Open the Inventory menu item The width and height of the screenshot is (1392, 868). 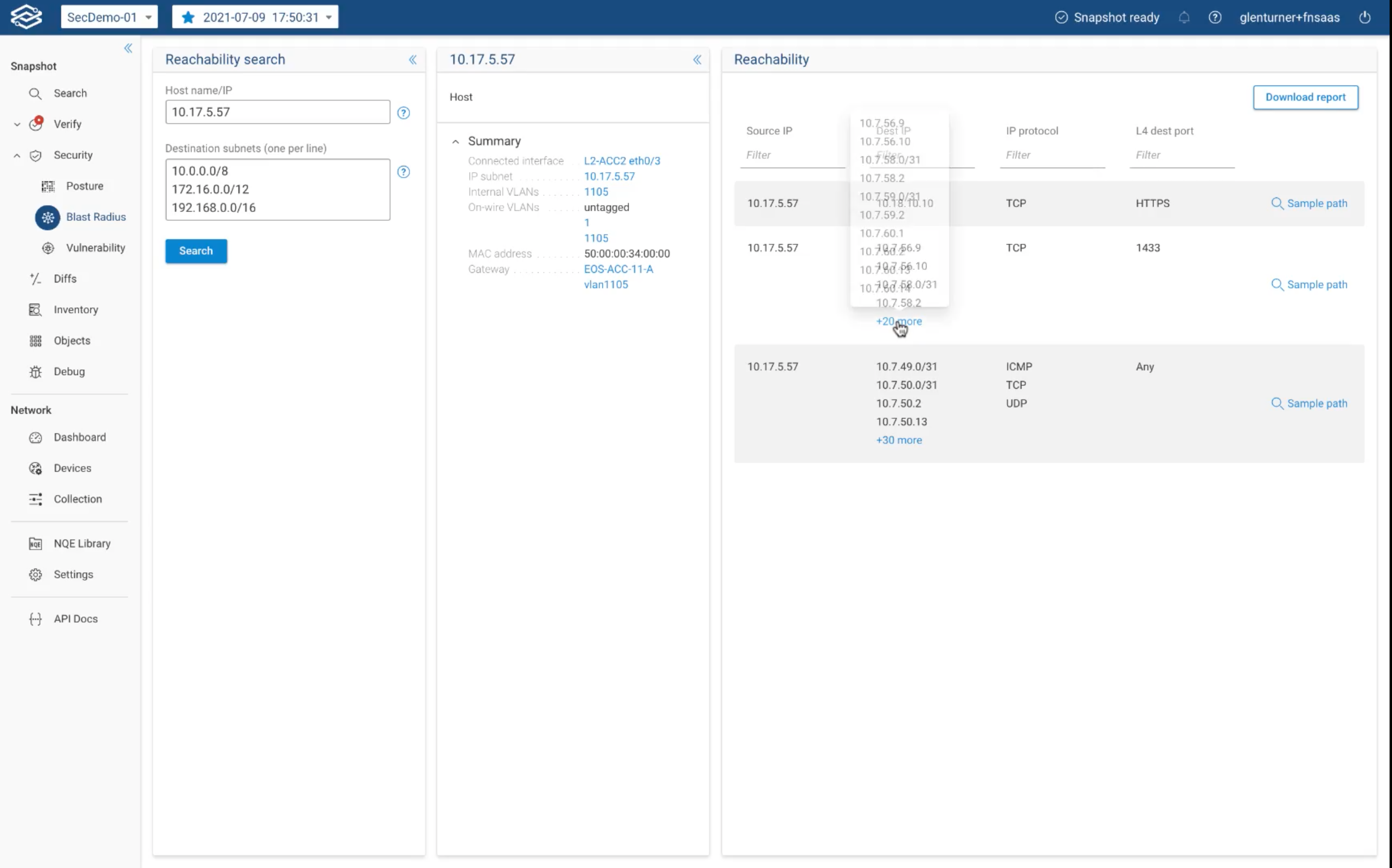click(x=76, y=310)
